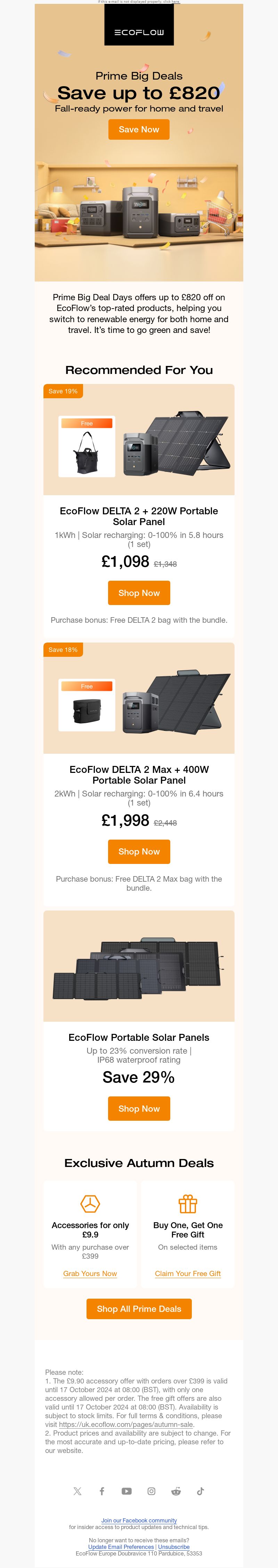
Task: Click Shop All Prime Deals button
Action: 139,1308
